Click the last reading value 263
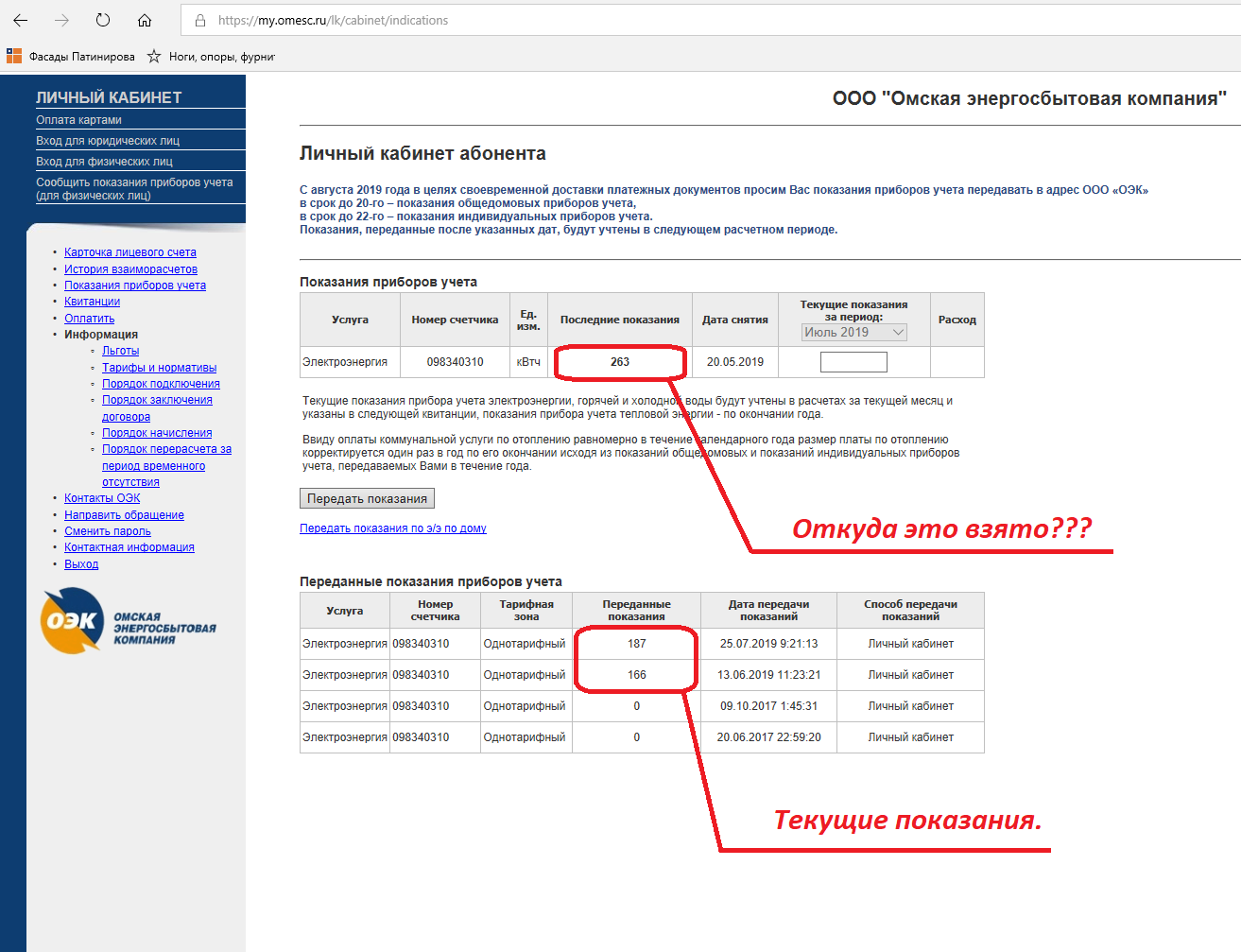This screenshot has height=952, width=1241. click(620, 362)
